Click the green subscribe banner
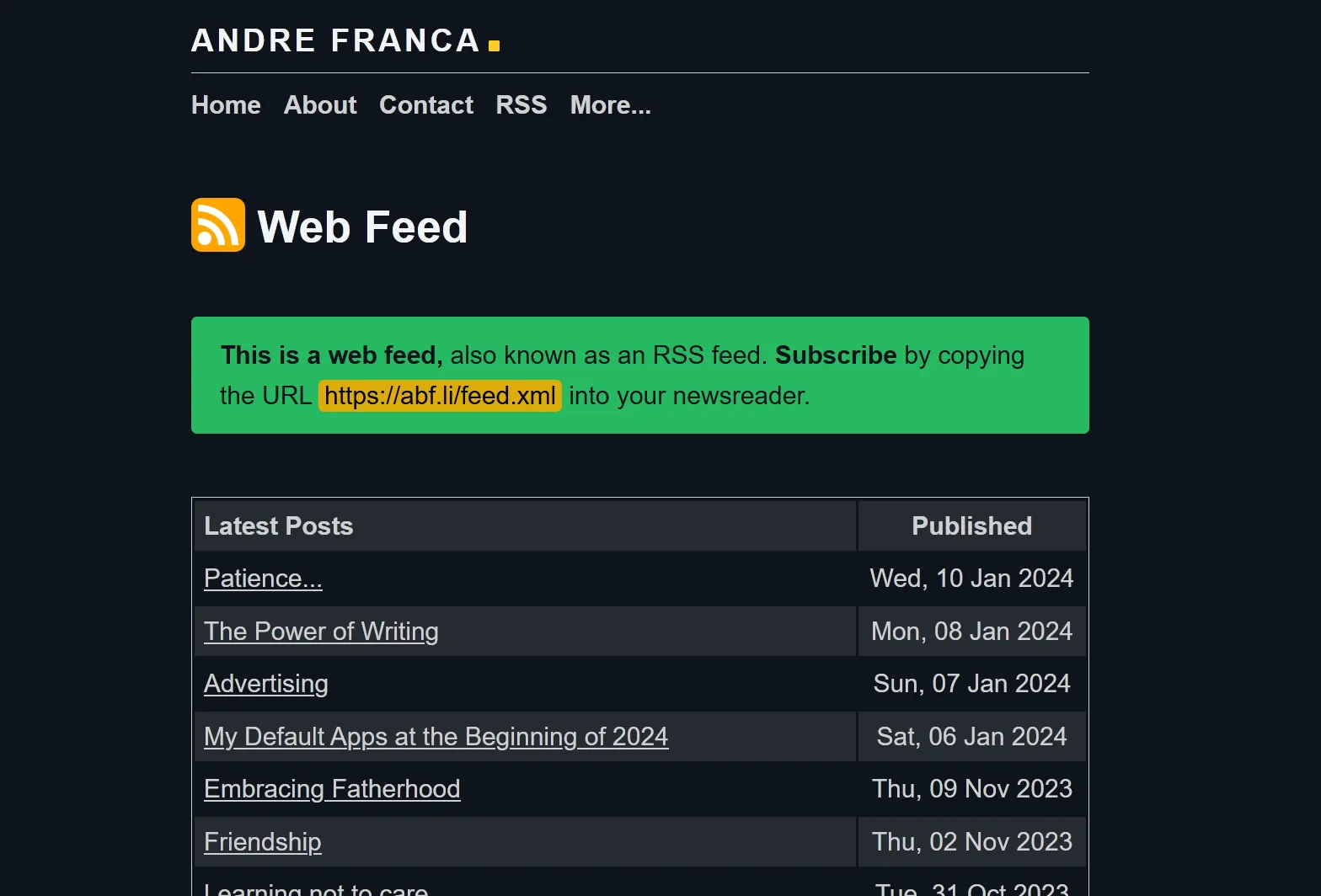The image size is (1321, 896). pos(640,375)
